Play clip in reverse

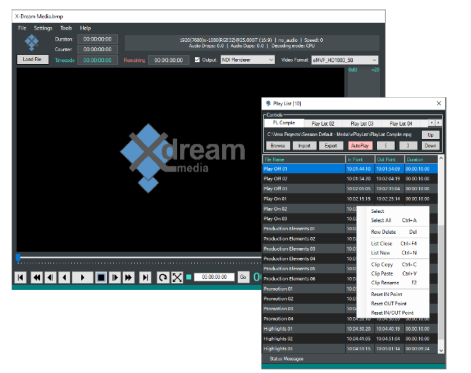(65, 277)
